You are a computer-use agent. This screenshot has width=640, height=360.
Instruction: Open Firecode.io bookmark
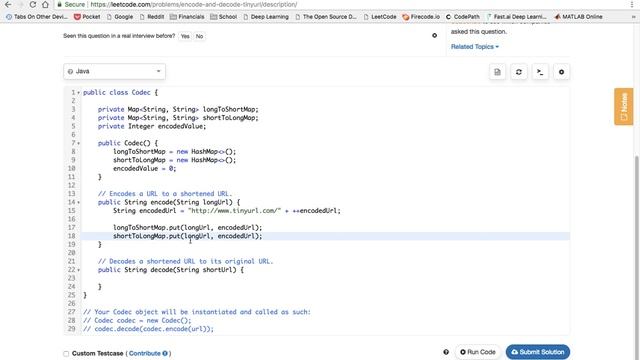pyautogui.click(x=421, y=17)
